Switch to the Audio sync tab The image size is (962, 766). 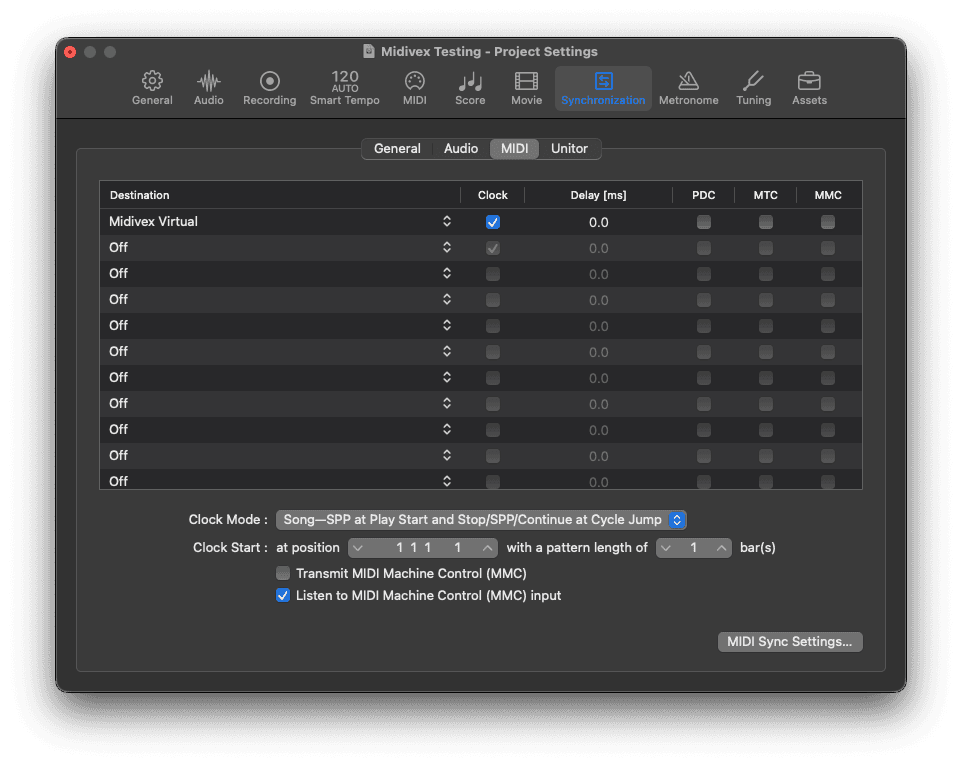(x=461, y=148)
